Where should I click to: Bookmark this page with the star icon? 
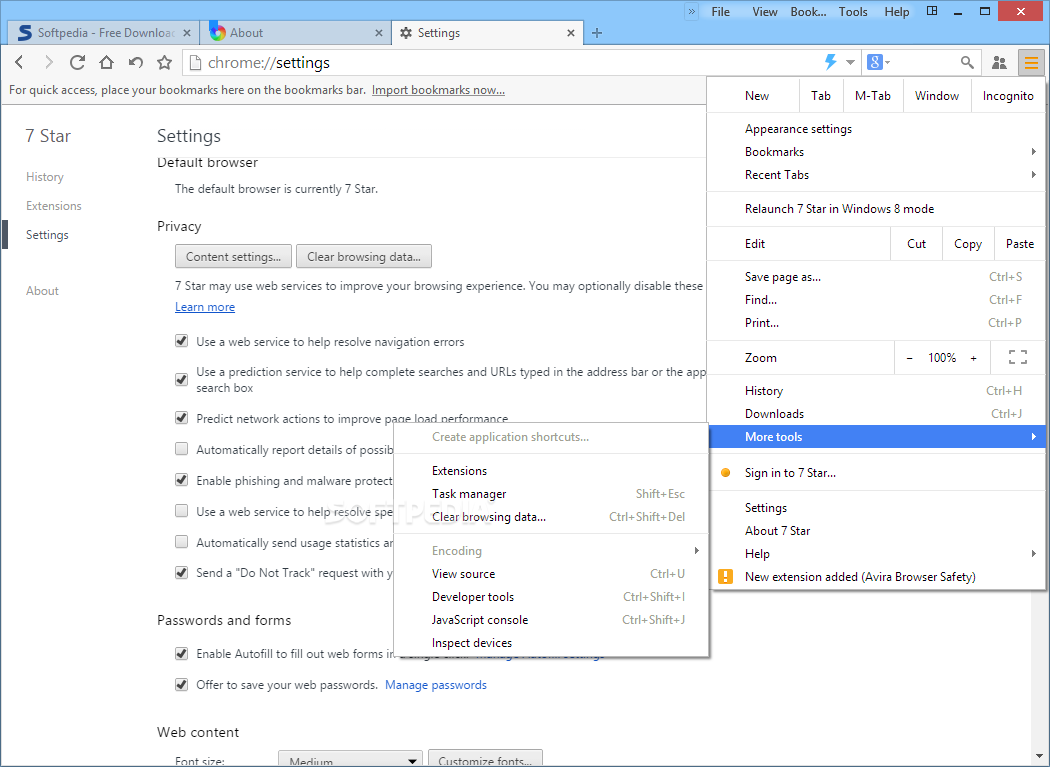coord(164,62)
